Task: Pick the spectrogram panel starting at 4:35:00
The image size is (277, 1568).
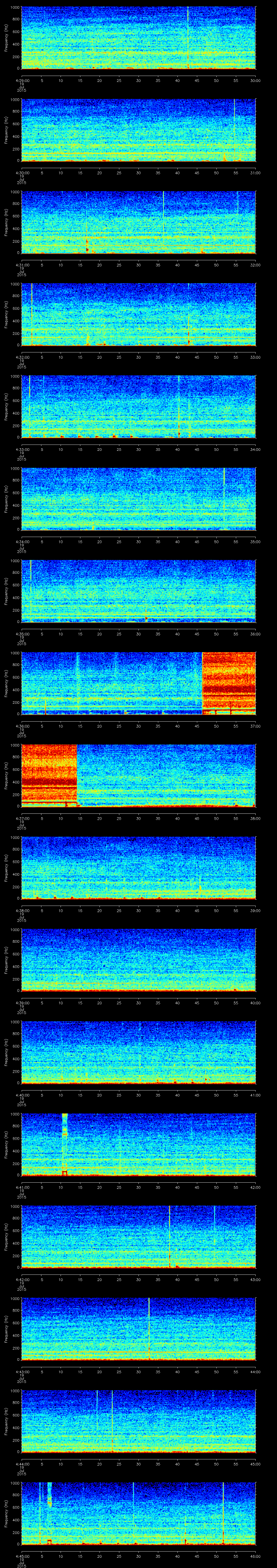Action: [x=138, y=591]
